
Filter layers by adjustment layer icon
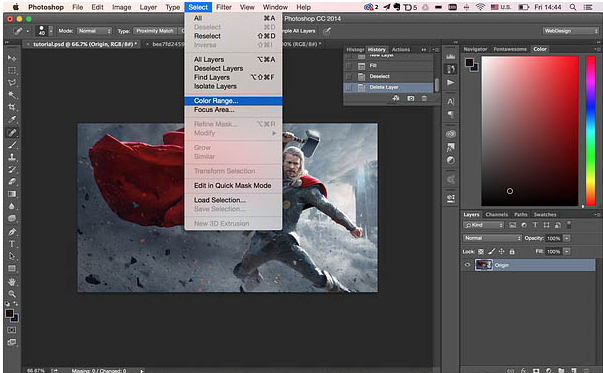tap(524, 225)
